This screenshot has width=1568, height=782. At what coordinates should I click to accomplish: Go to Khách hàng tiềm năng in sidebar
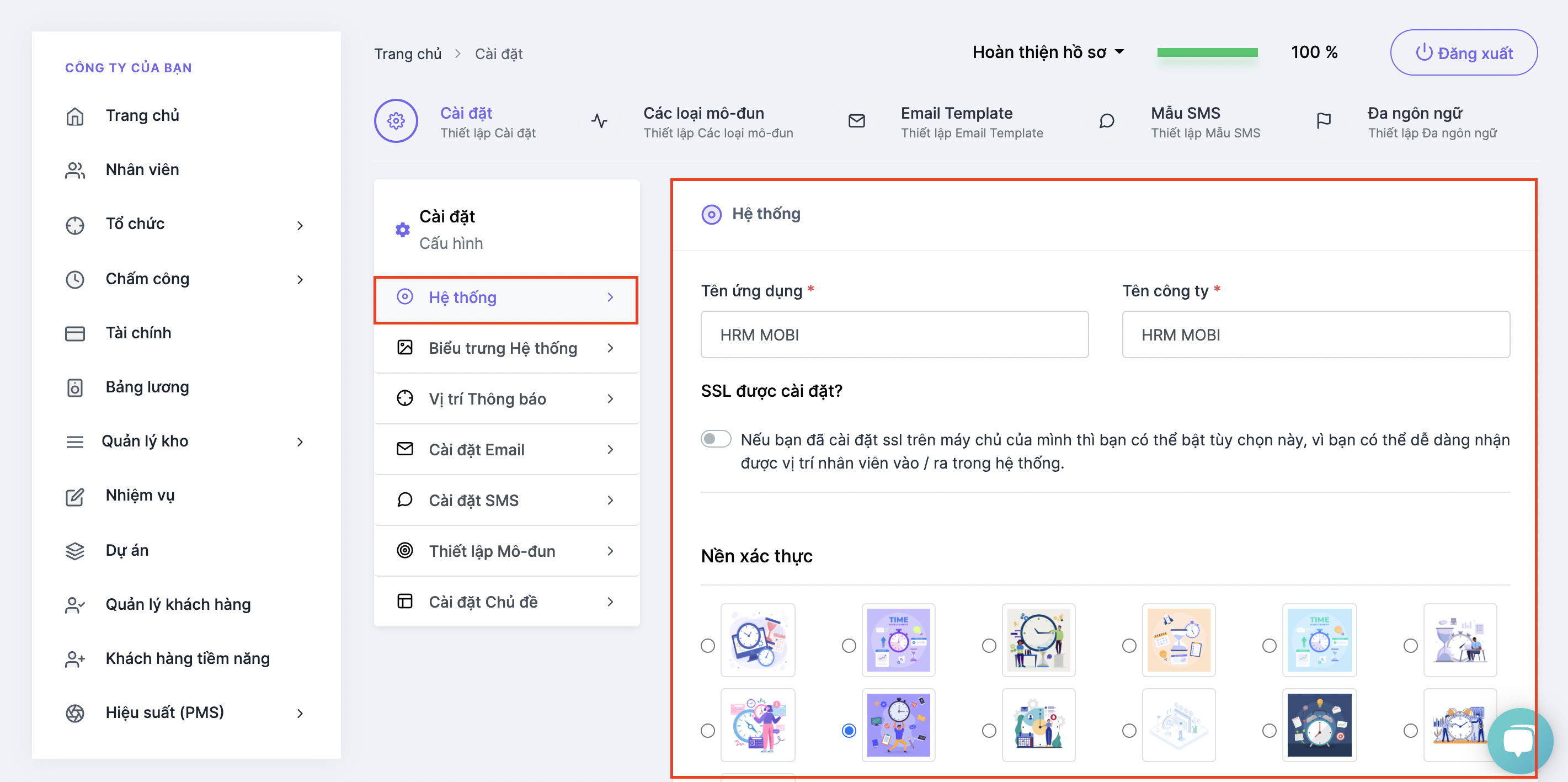[x=188, y=658]
